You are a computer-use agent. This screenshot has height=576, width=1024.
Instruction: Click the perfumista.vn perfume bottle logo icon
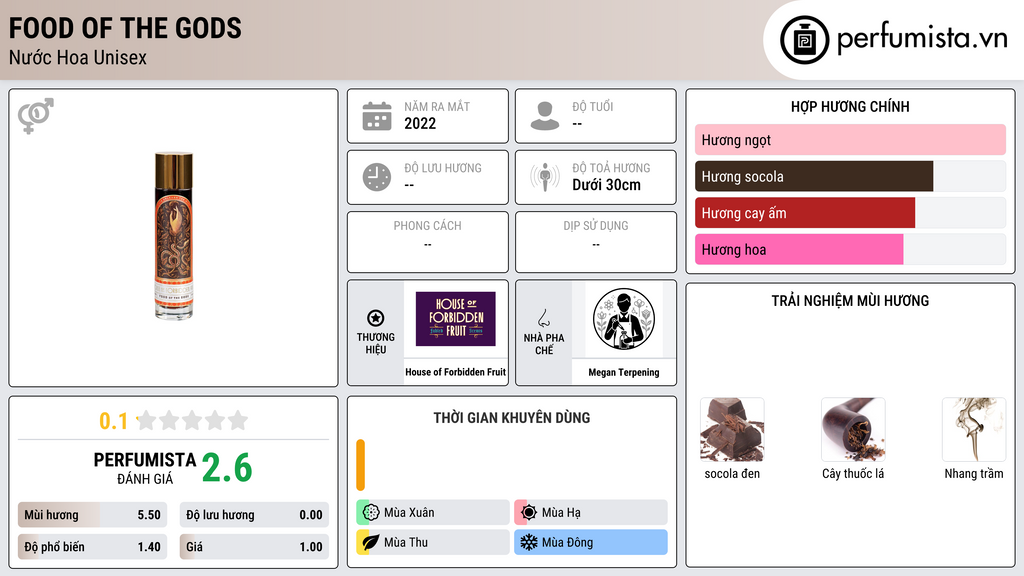tap(804, 40)
